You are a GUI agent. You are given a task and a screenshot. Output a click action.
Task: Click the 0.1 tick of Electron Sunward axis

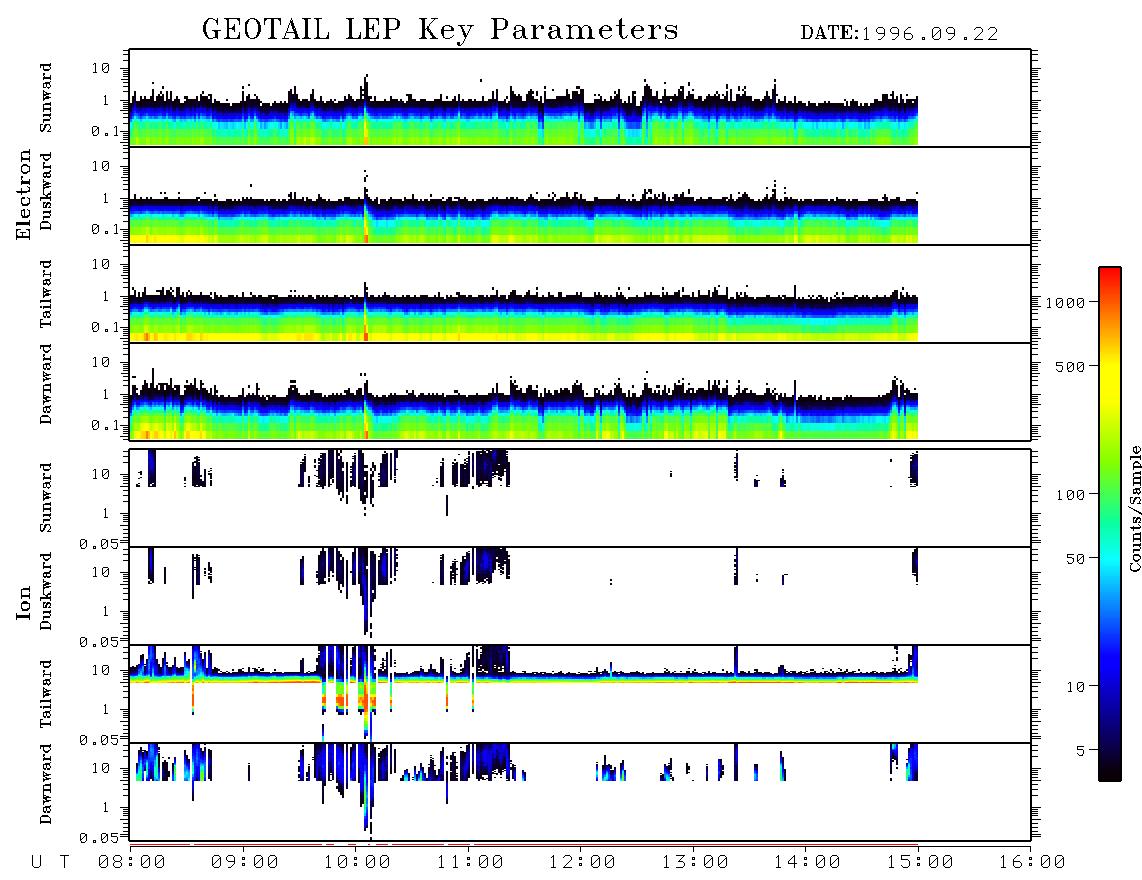[x=105, y=132]
